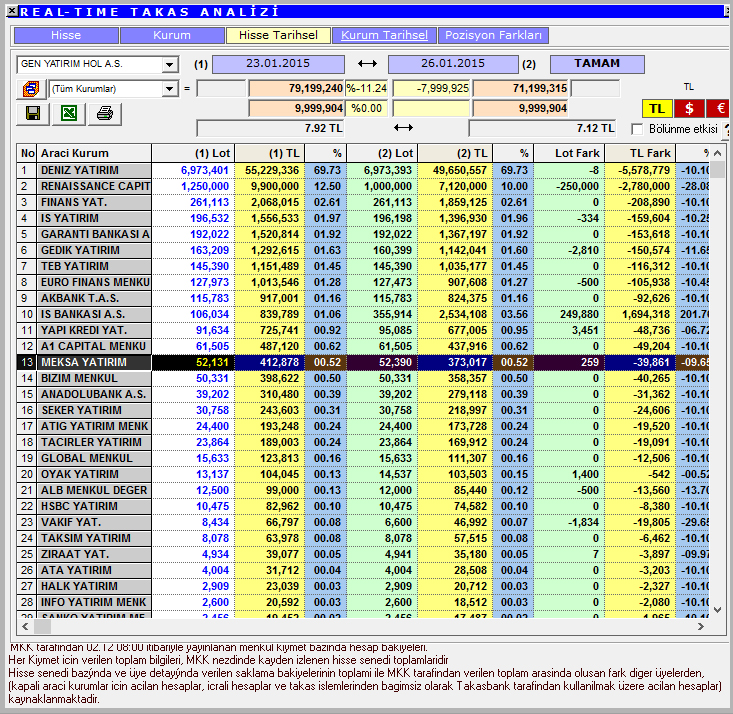Select the ALB MENKUL DEGER row
The image size is (733, 714).
[363, 490]
